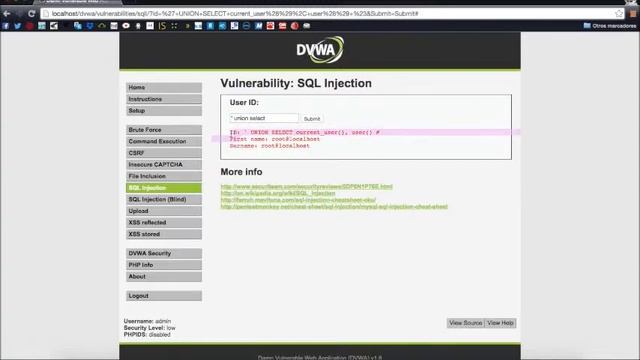Click the 'Username: admin' status text
640x360 pixels.
(147, 321)
